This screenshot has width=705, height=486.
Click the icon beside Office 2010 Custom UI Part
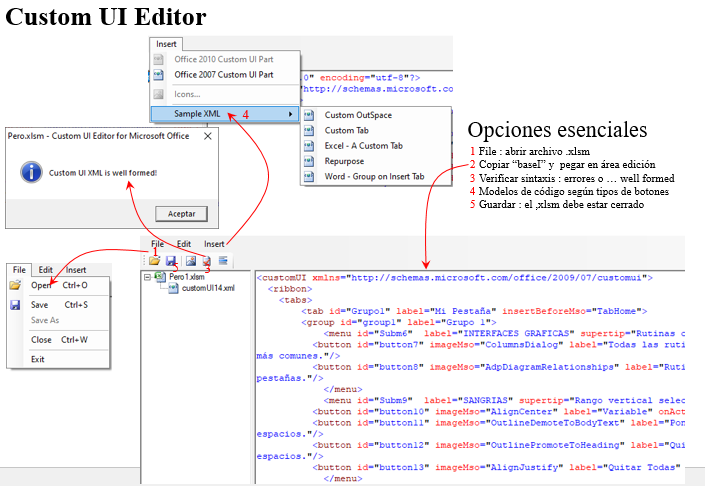158,59
